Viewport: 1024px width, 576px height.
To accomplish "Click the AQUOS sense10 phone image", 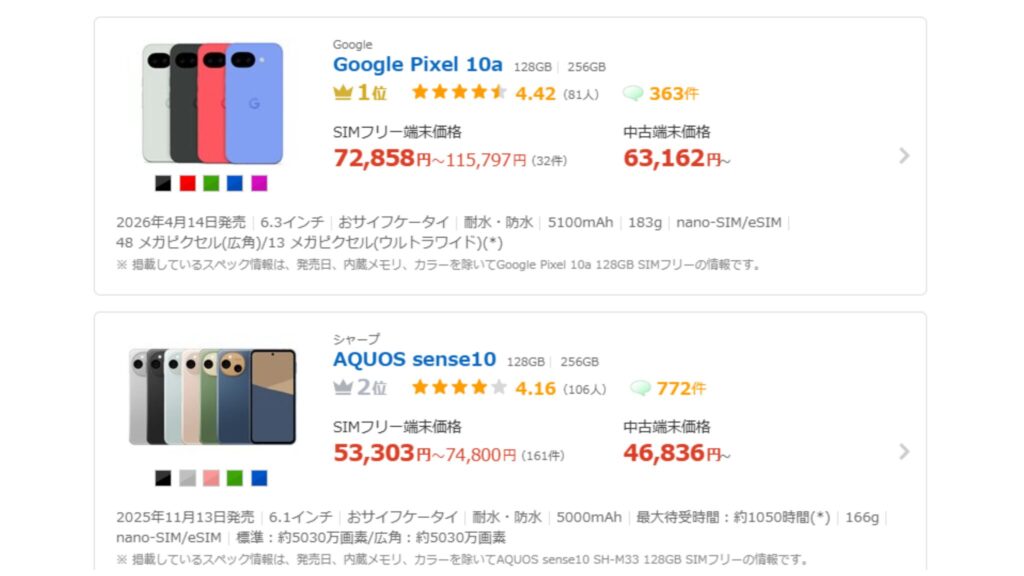I will pyautogui.click(x=212, y=397).
